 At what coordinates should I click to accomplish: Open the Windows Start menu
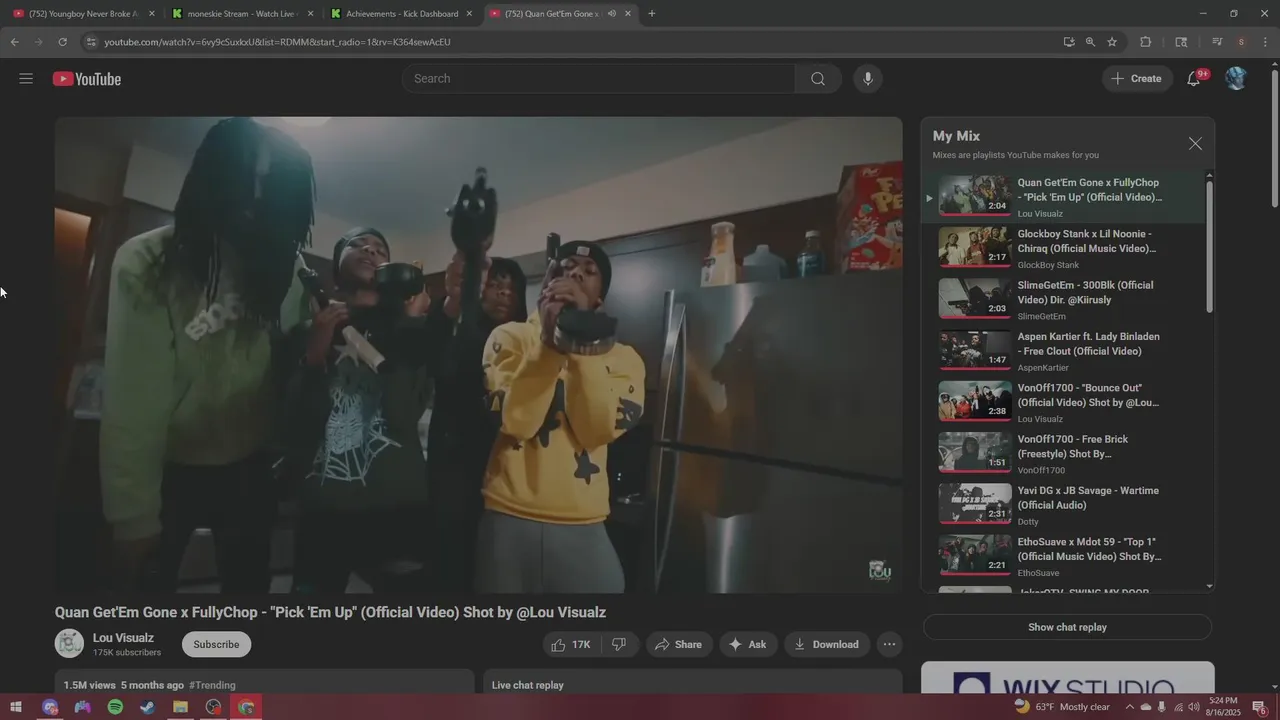tap(16, 707)
